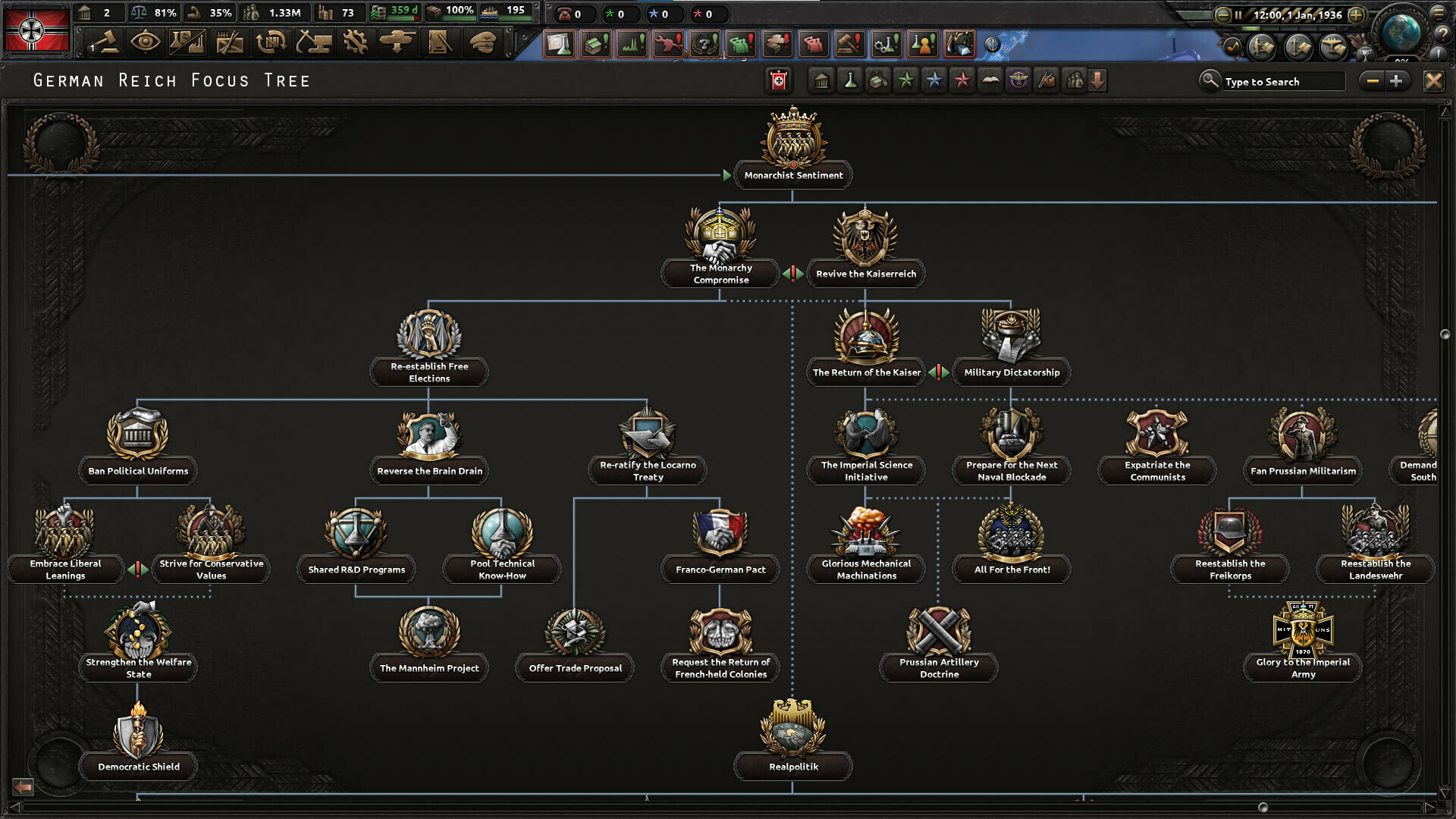Toggle the political building focus filter
The image size is (1456, 819).
[x=821, y=80]
